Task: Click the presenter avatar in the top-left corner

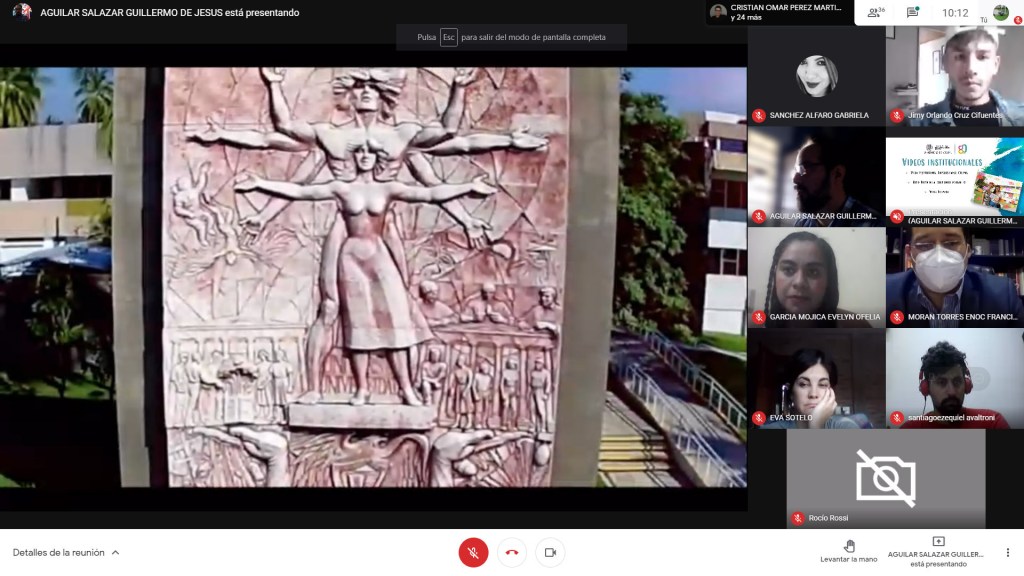Action: [x=21, y=12]
